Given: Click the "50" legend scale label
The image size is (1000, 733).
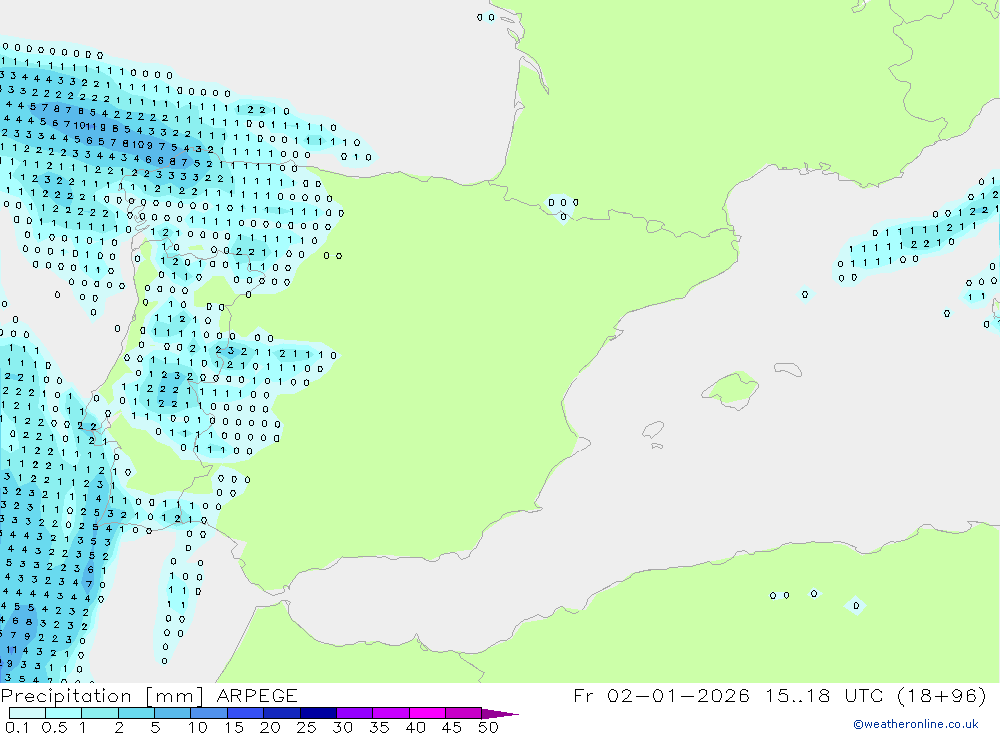Looking at the screenshot, I should [x=488, y=727].
